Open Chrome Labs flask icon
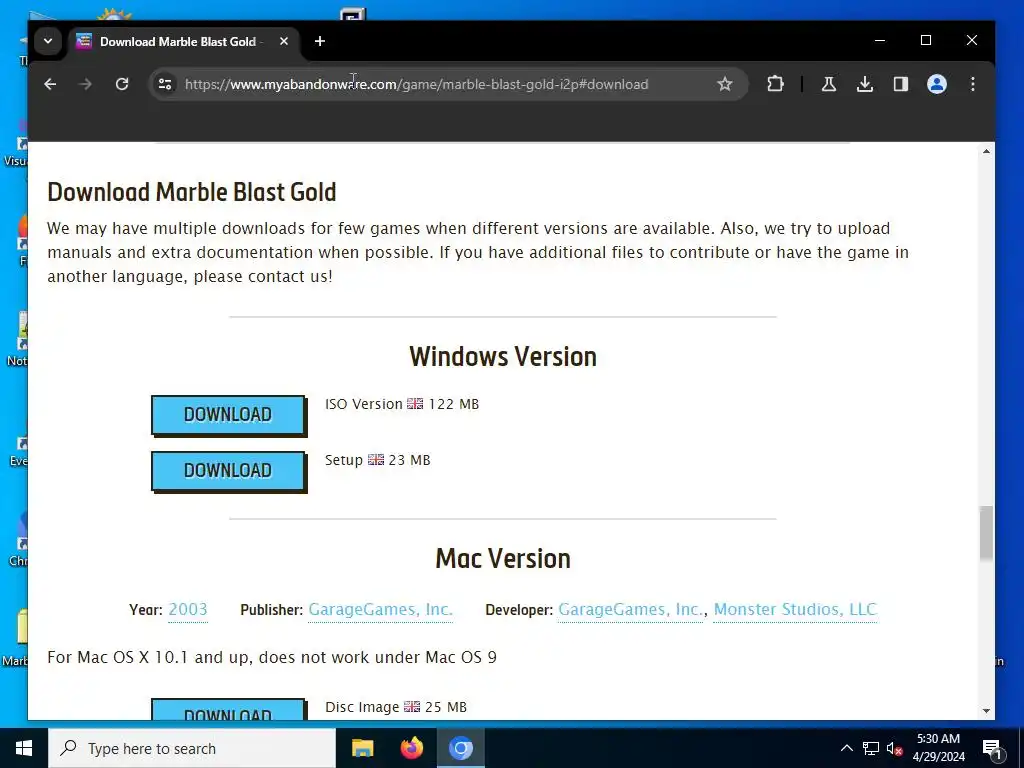Image resolution: width=1024 pixels, height=768 pixels. (829, 84)
